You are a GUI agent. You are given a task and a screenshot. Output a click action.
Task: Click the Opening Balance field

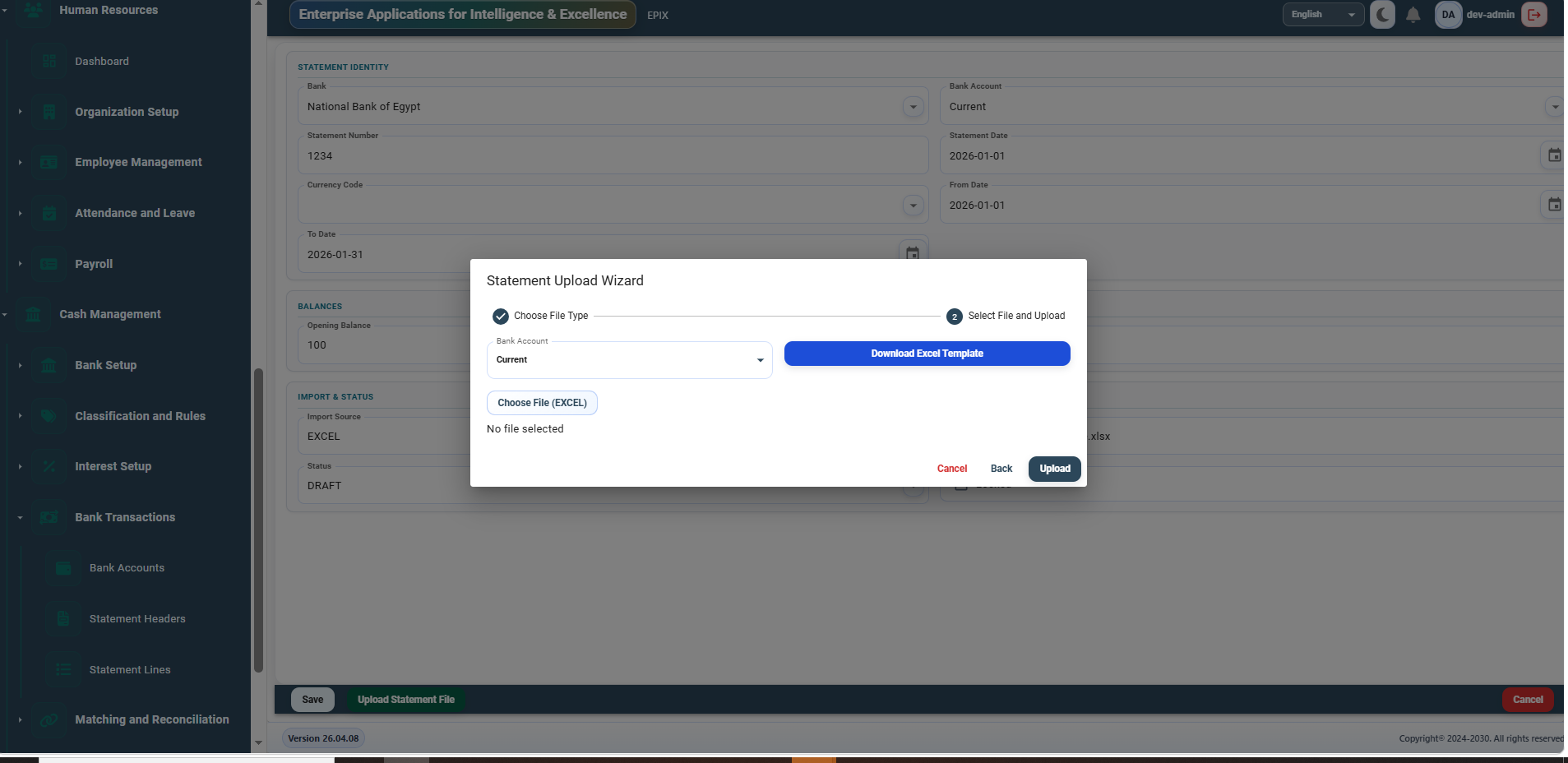click(384, 345)
